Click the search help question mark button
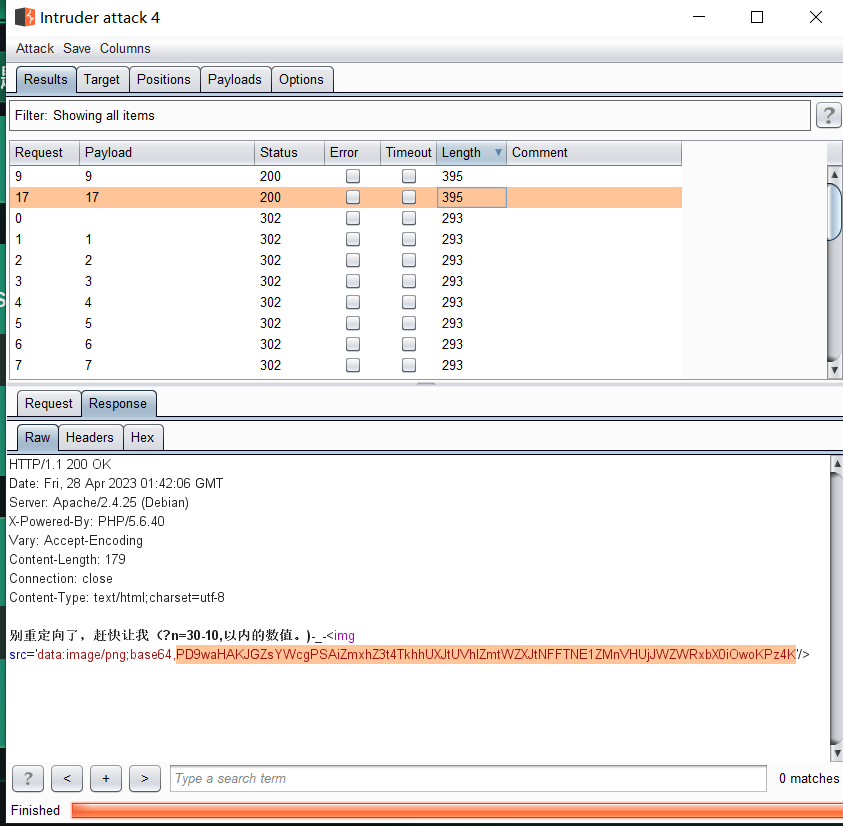The height and width of the screenshot is (826, 843). pyautogui.click(x=27, y=778)
